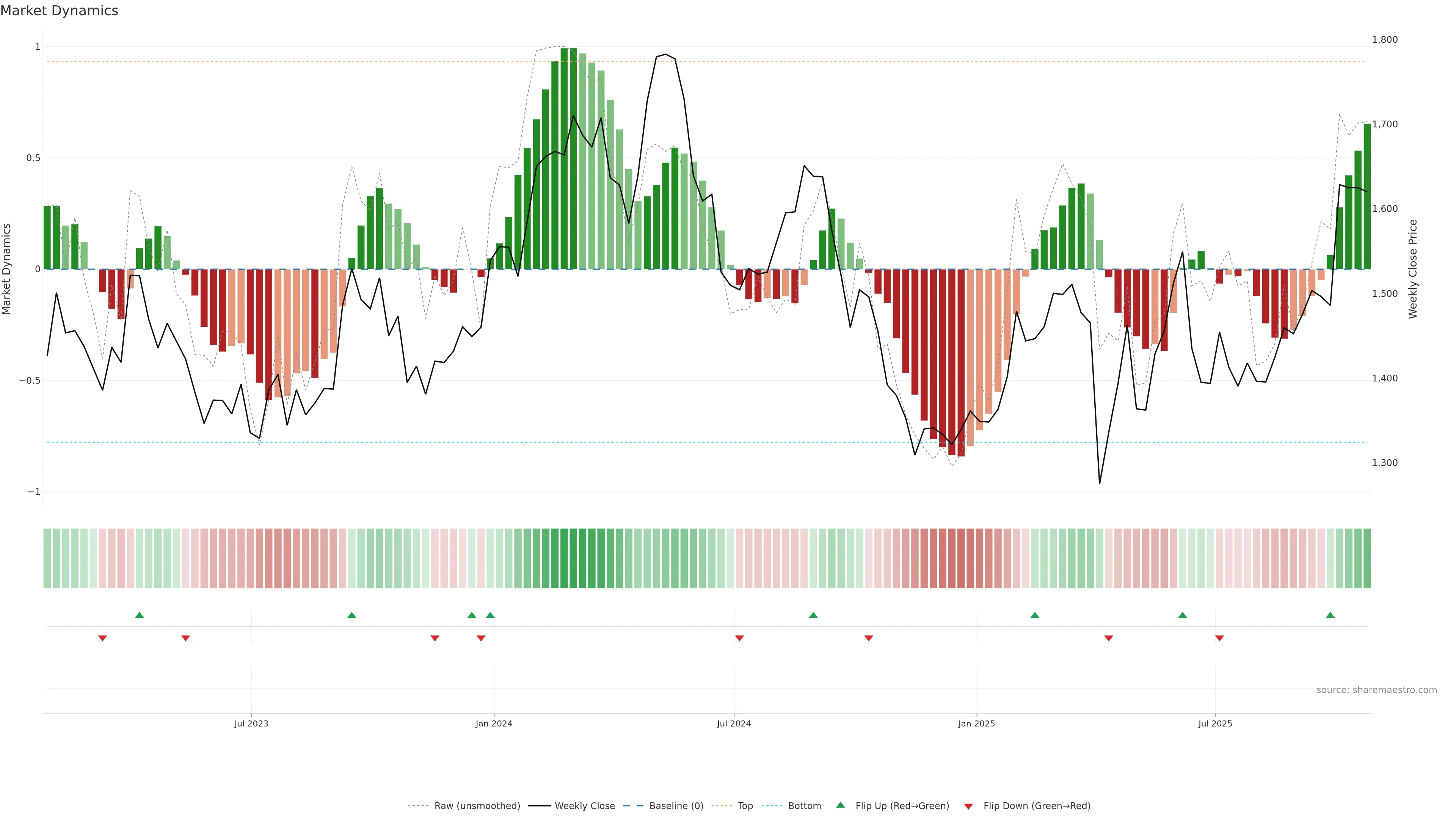Click the Market Dynamics chart title
This screenshot has width=1456, height=819.
pyautogui.click(x=60, y=11)
